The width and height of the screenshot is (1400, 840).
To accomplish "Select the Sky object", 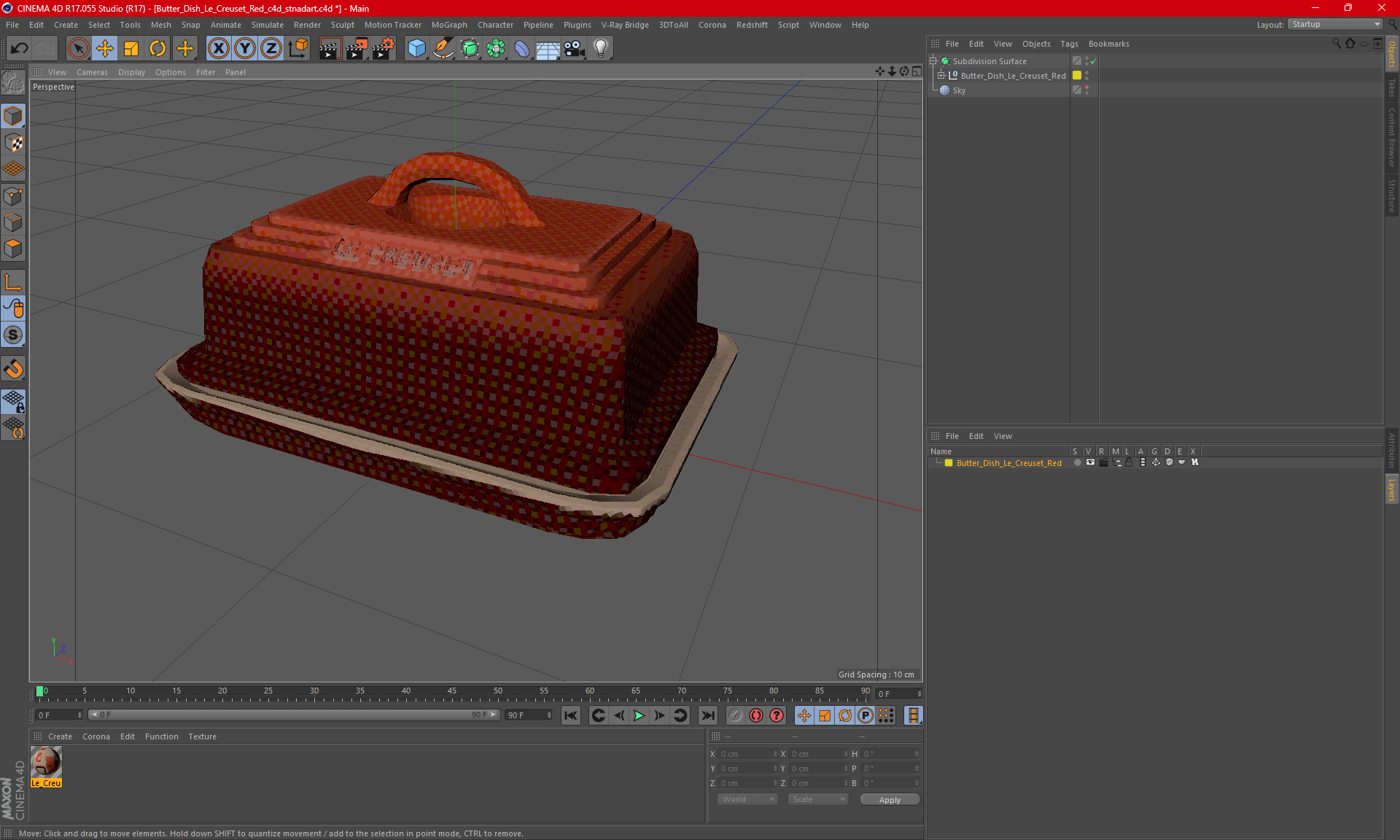I will point(959,90).
